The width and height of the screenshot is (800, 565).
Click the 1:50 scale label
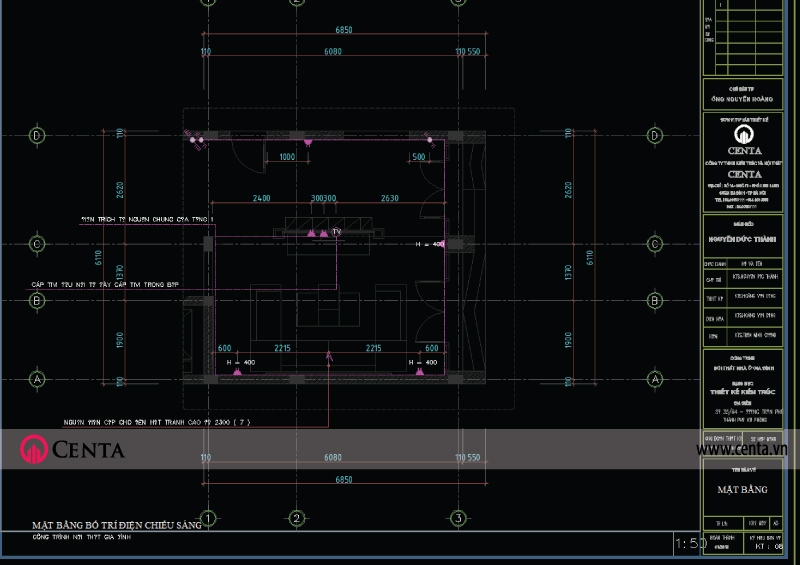(690, 544)
